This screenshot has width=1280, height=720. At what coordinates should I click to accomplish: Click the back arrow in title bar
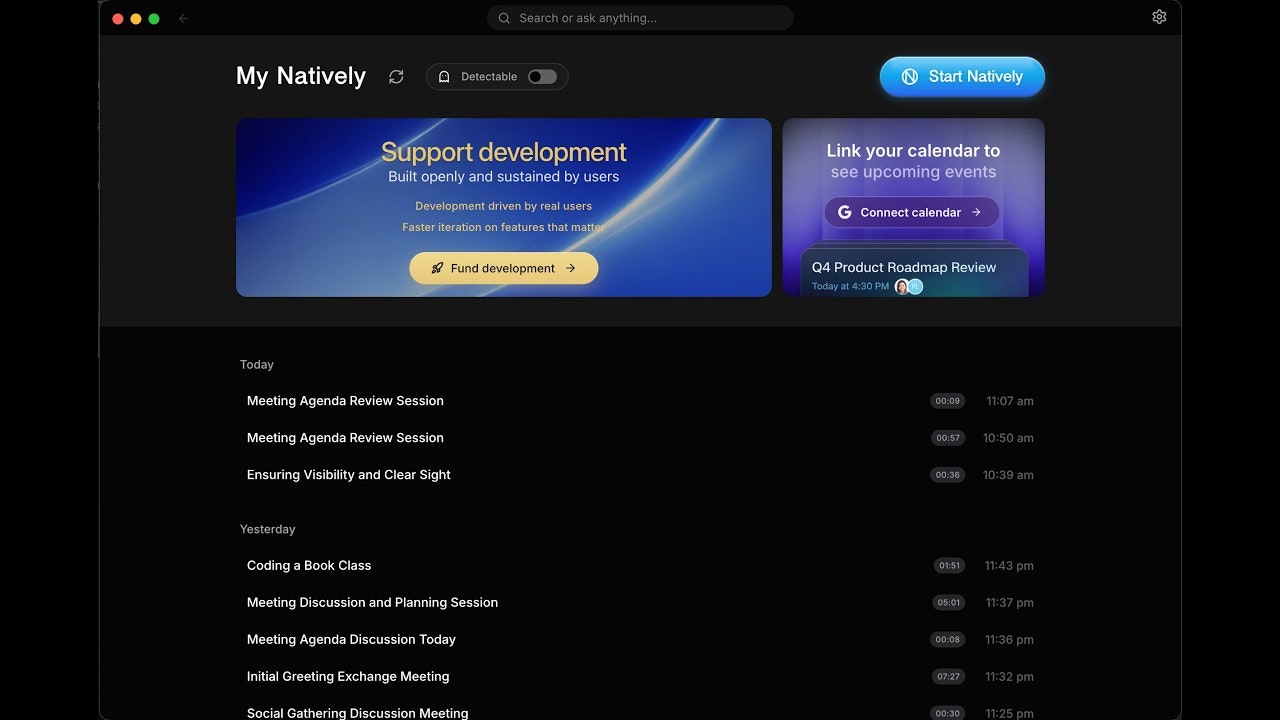click(x=183, y=18)
